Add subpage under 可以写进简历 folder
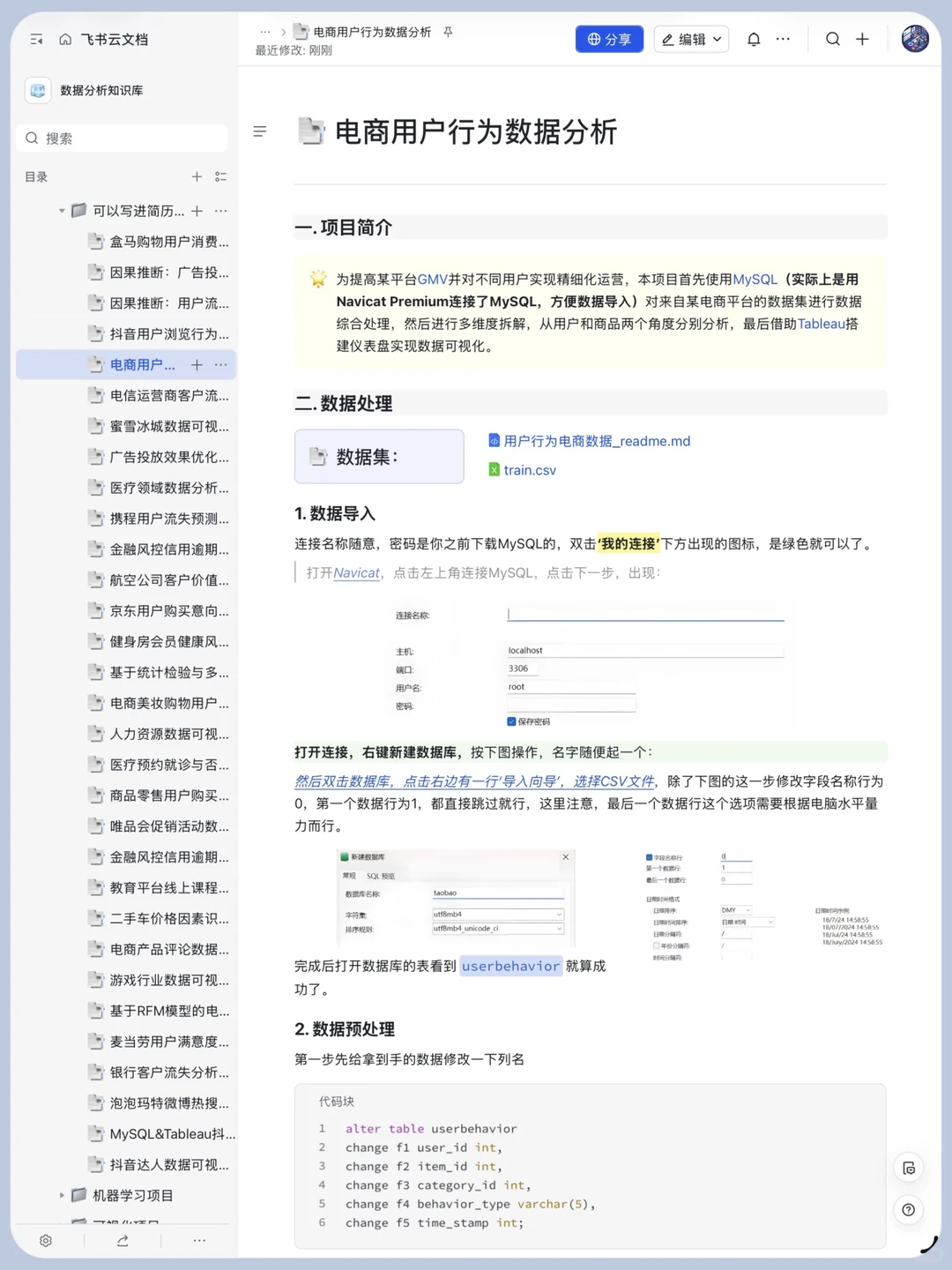 (197, 211)
